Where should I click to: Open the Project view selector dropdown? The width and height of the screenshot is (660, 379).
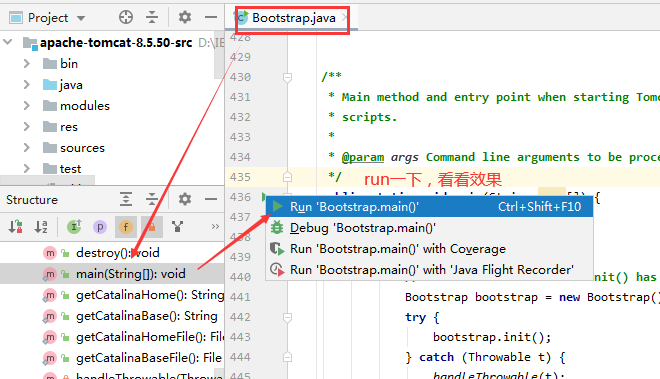[81, 18]
